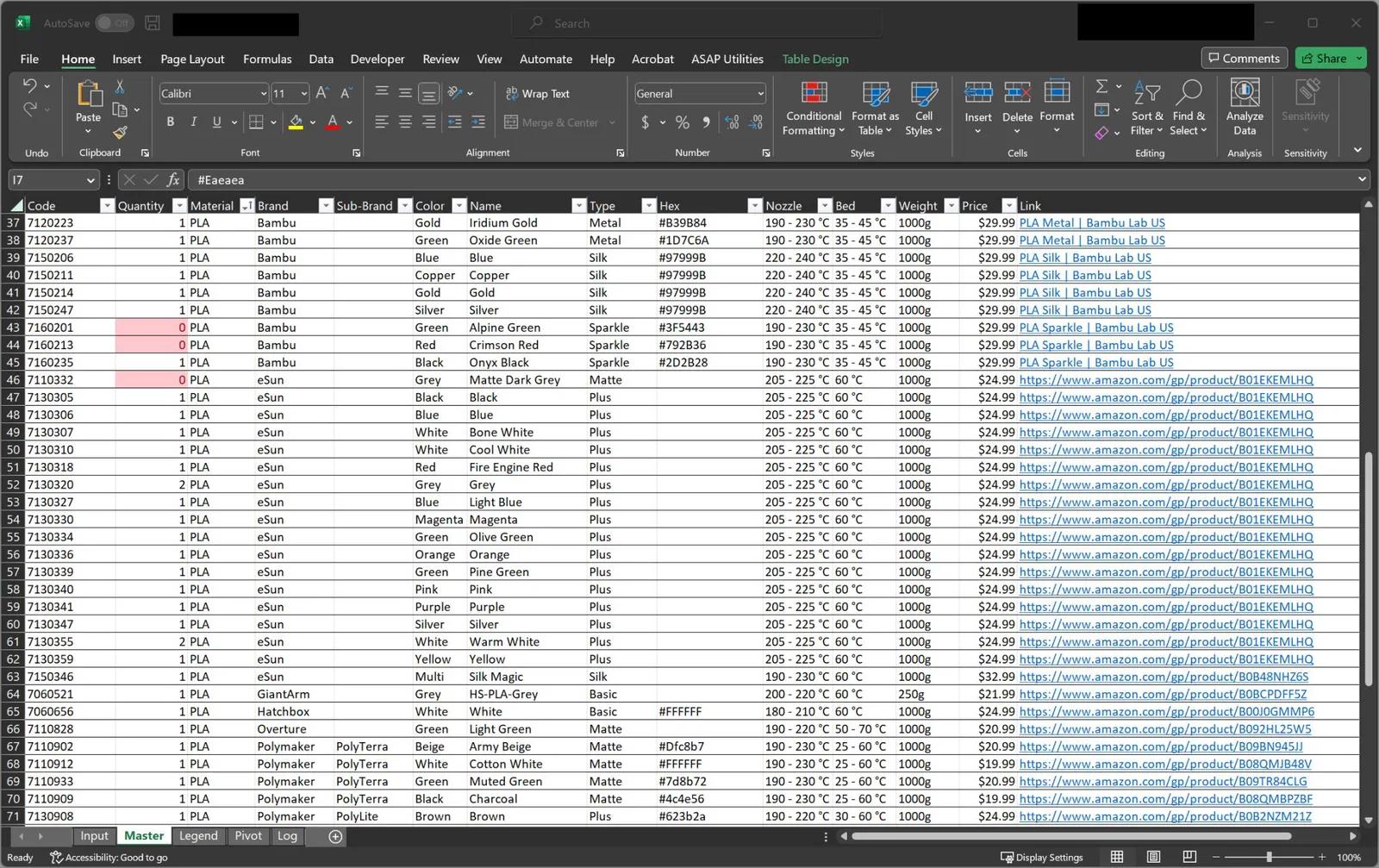Expand the General number format dropdown
Viewport: 1379px width, 868px height.
(x=760, y=94)
